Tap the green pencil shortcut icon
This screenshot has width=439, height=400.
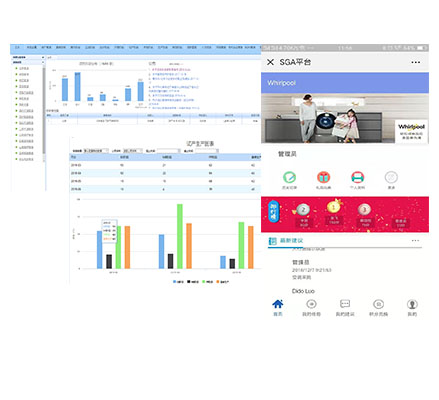pos(289,177)
